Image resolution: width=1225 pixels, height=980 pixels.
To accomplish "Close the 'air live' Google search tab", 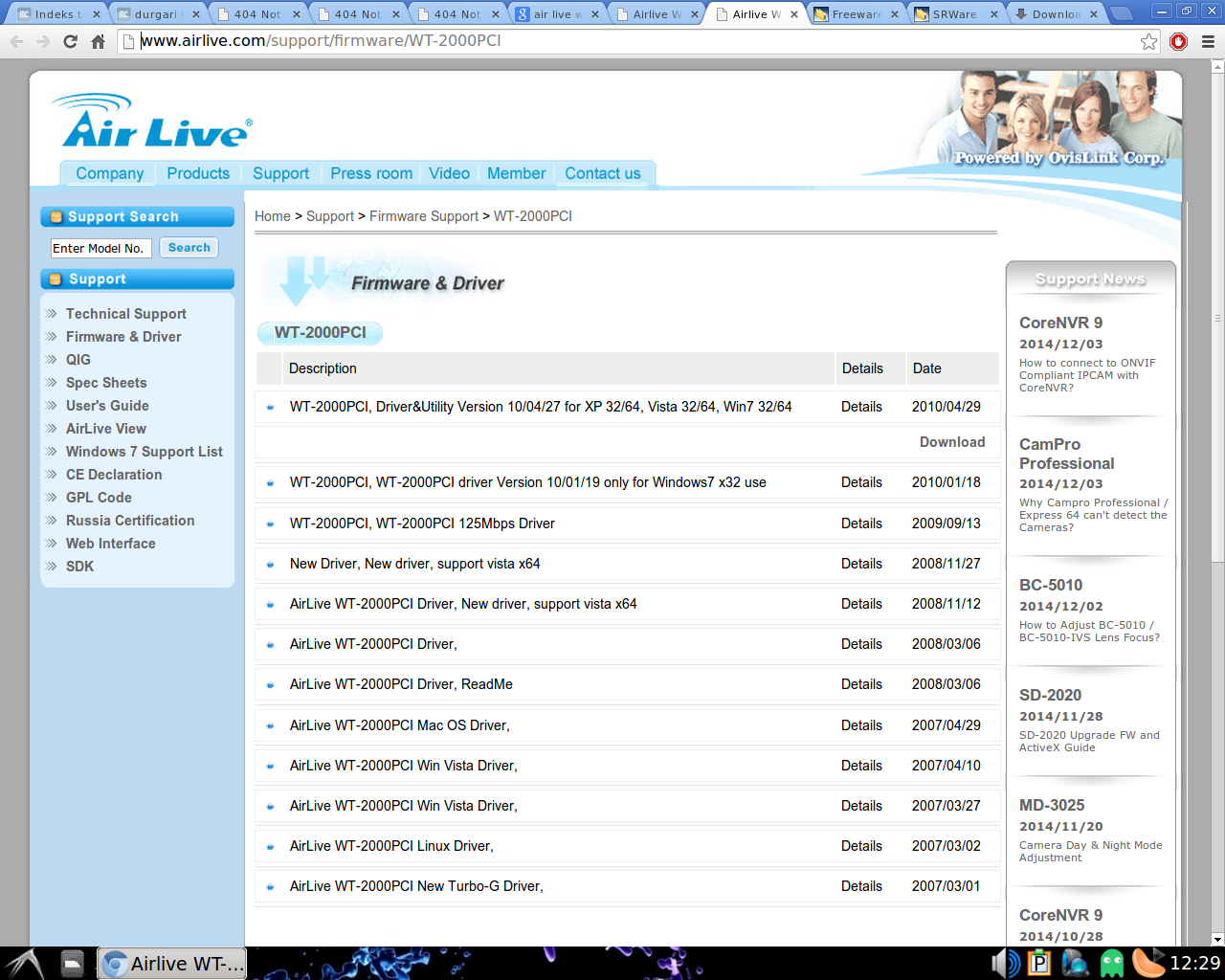I will coord(595,14).
